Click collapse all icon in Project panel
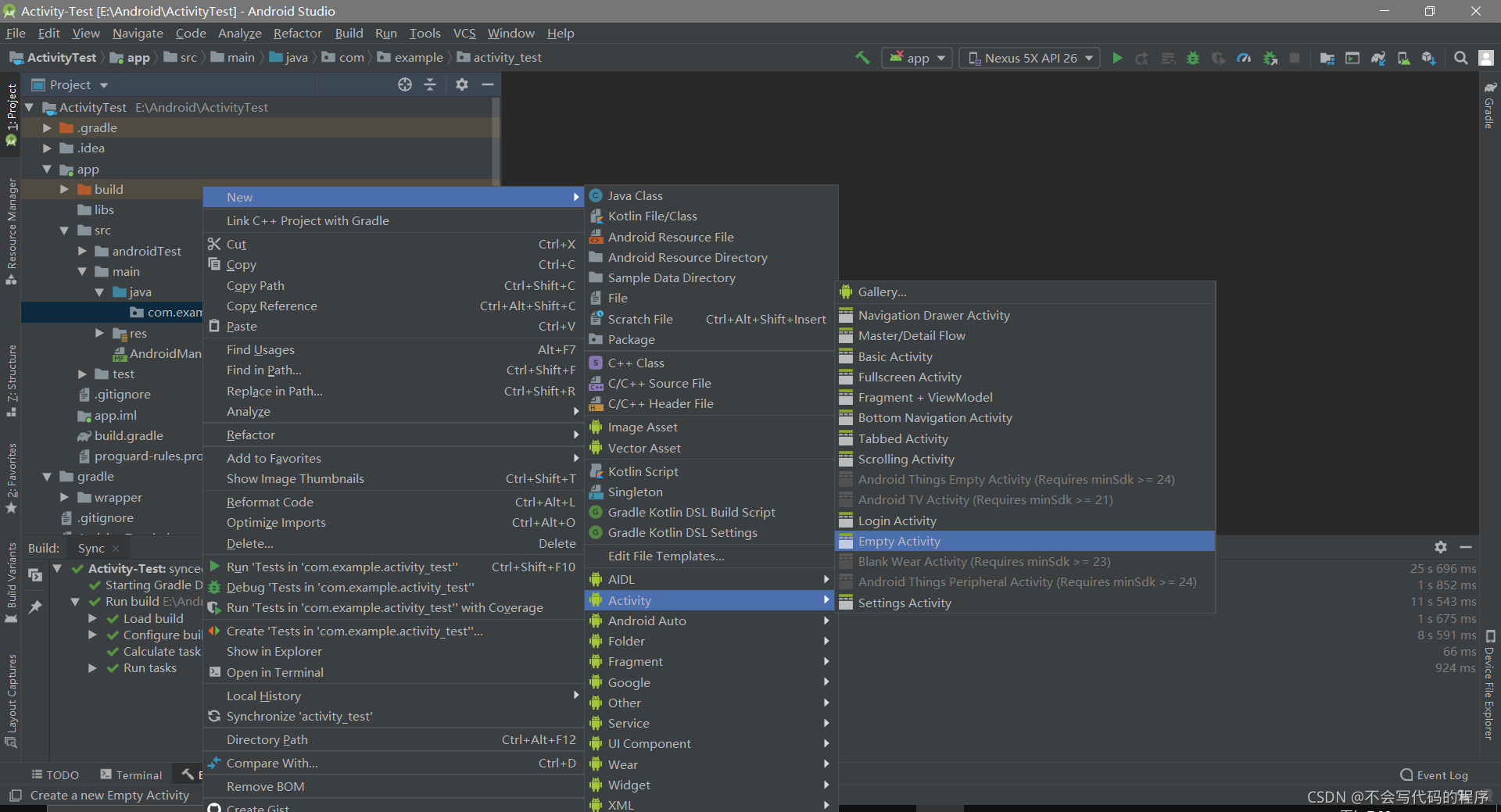 pos(430,84)
